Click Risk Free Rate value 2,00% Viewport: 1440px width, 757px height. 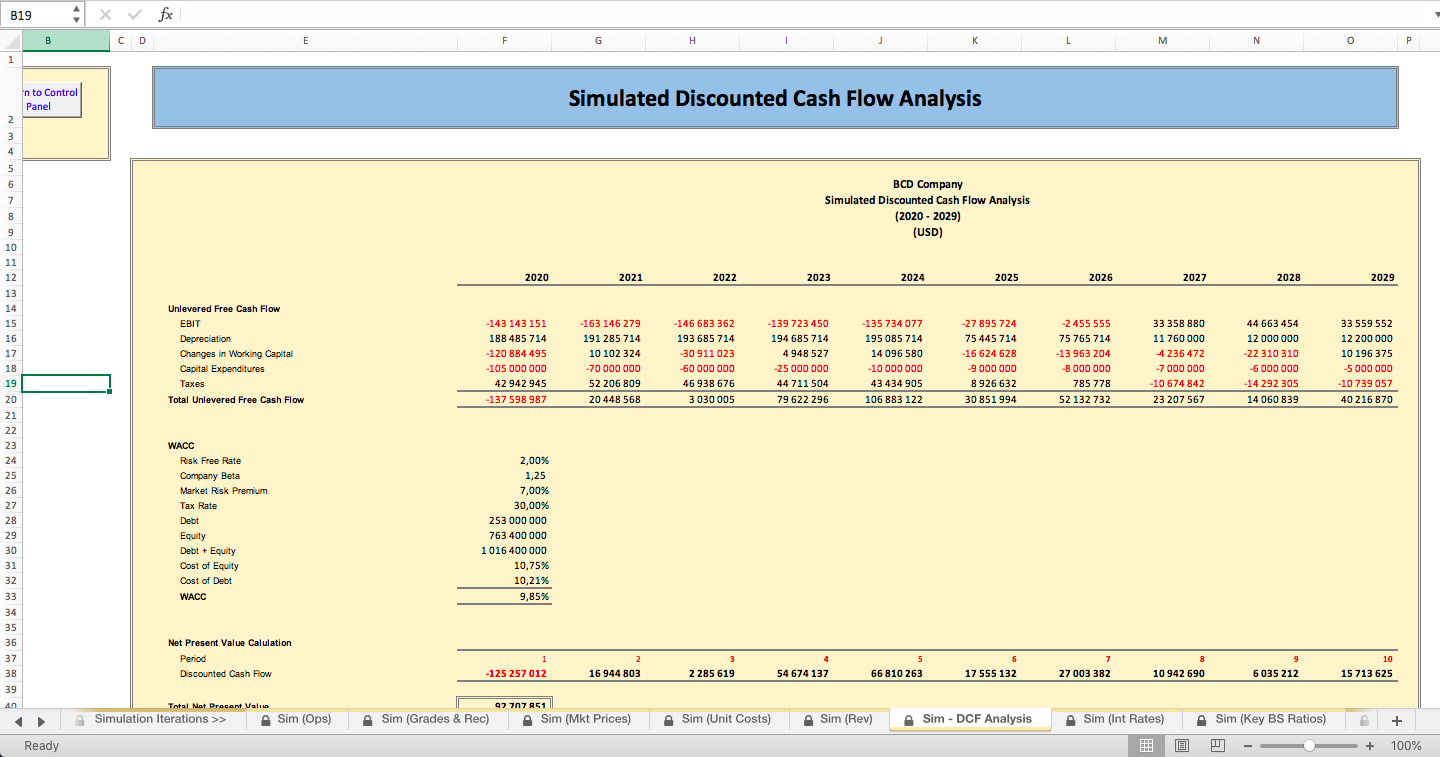tap(534, 461)
